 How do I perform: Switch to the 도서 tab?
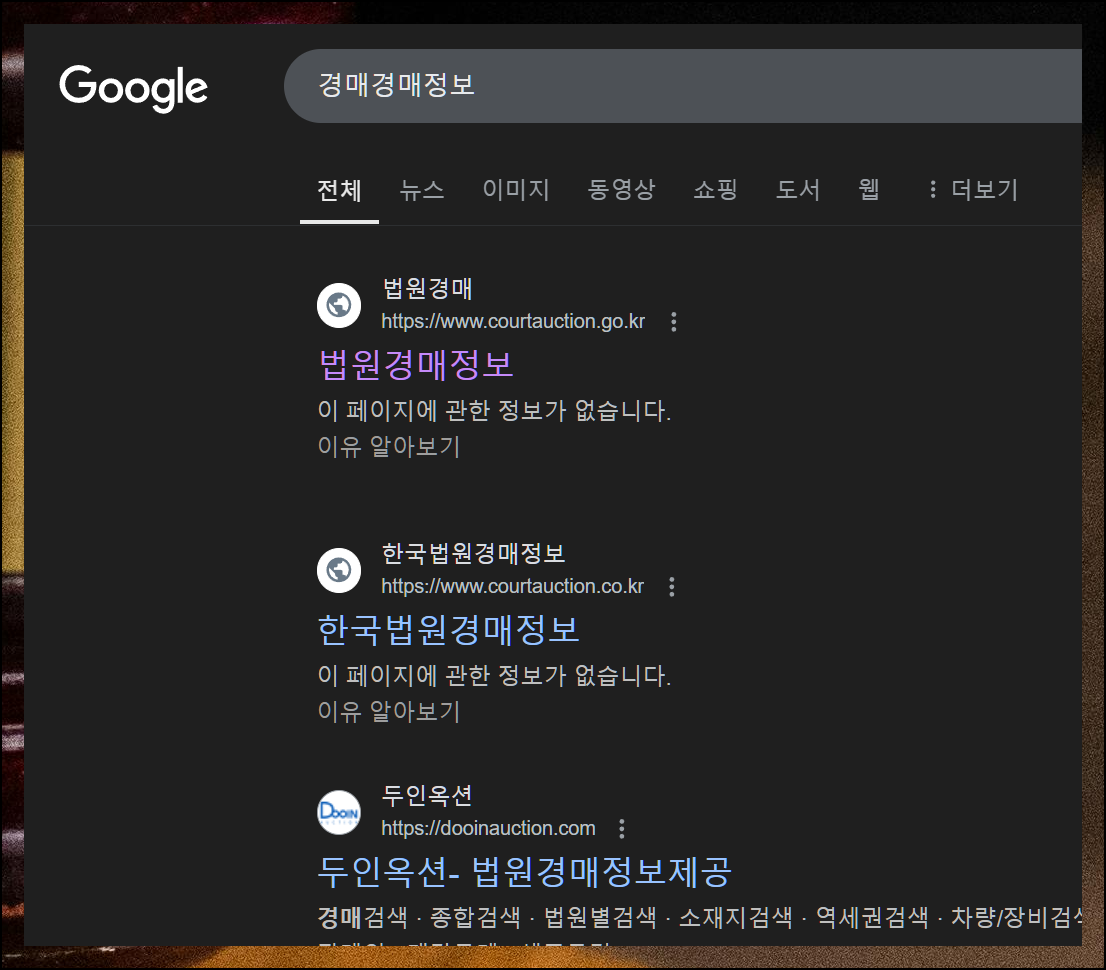point(798,190)
